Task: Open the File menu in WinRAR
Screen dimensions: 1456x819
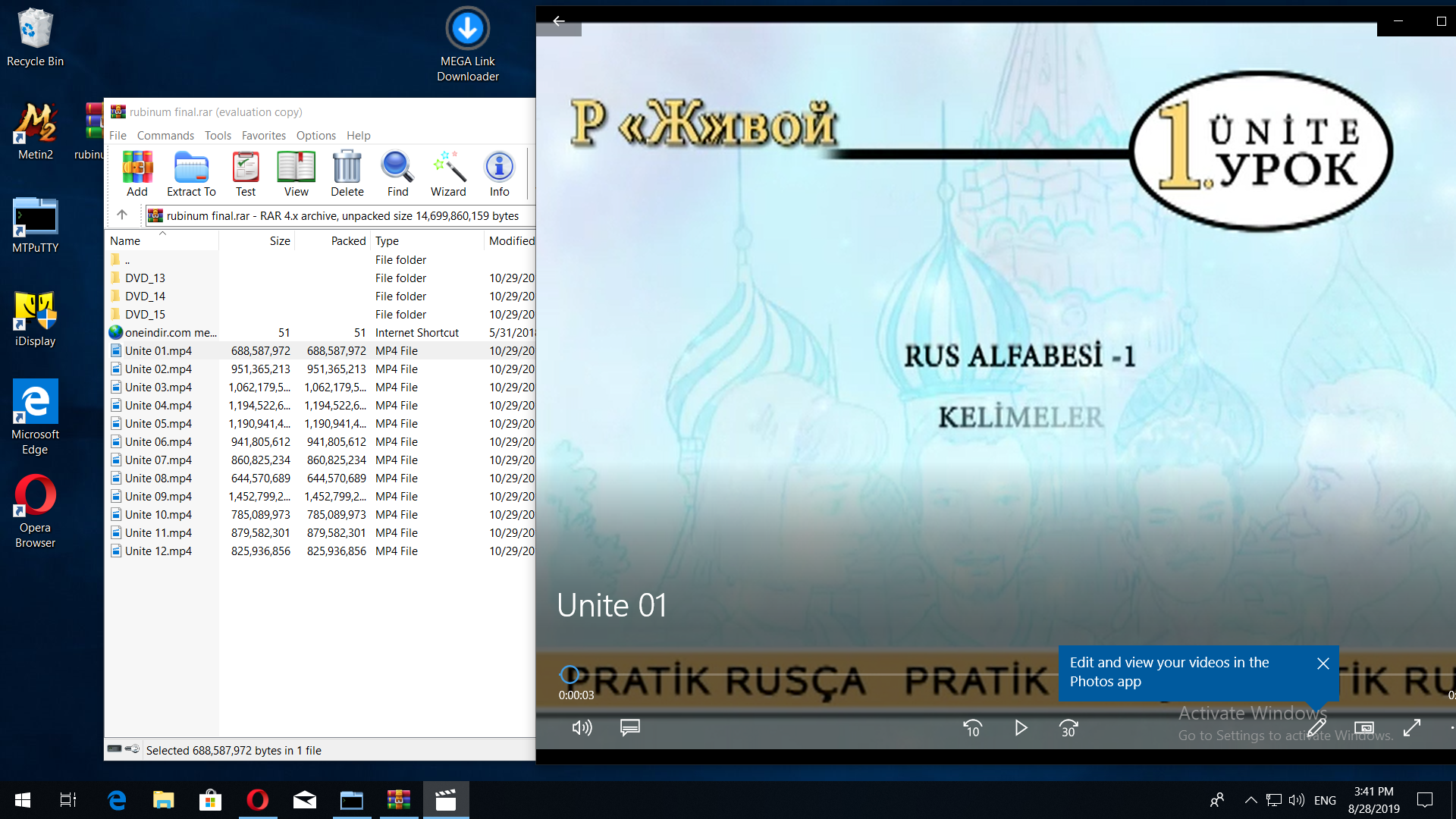Action: coord(118,135)
